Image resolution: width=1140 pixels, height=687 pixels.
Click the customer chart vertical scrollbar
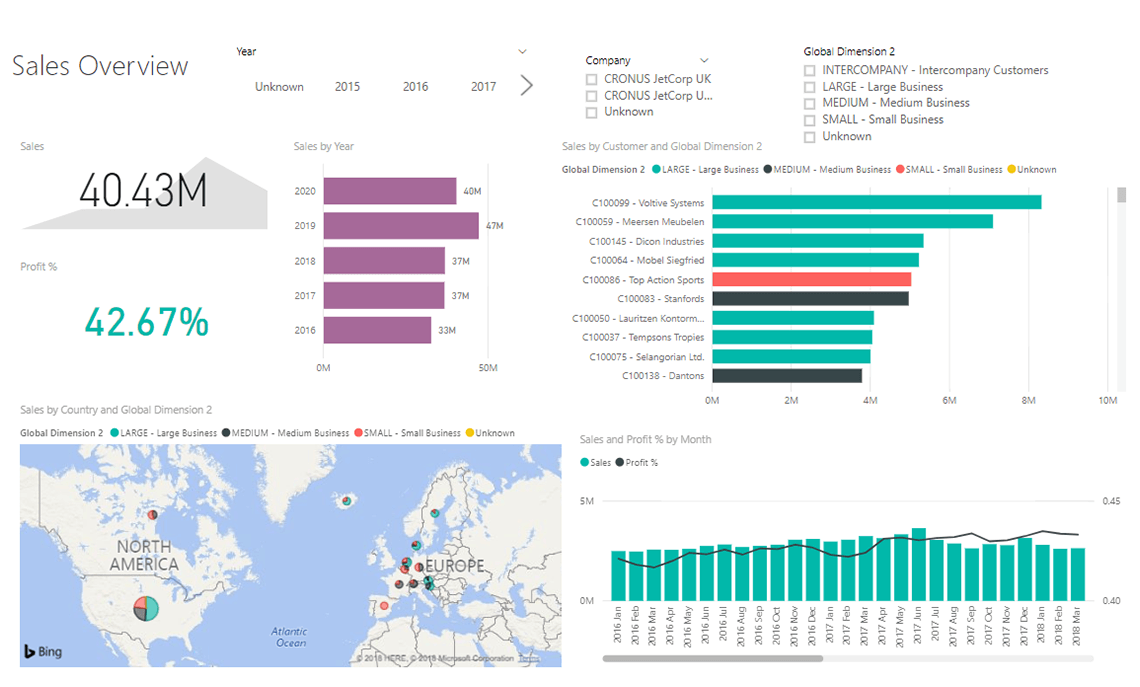pos(1121,194)
